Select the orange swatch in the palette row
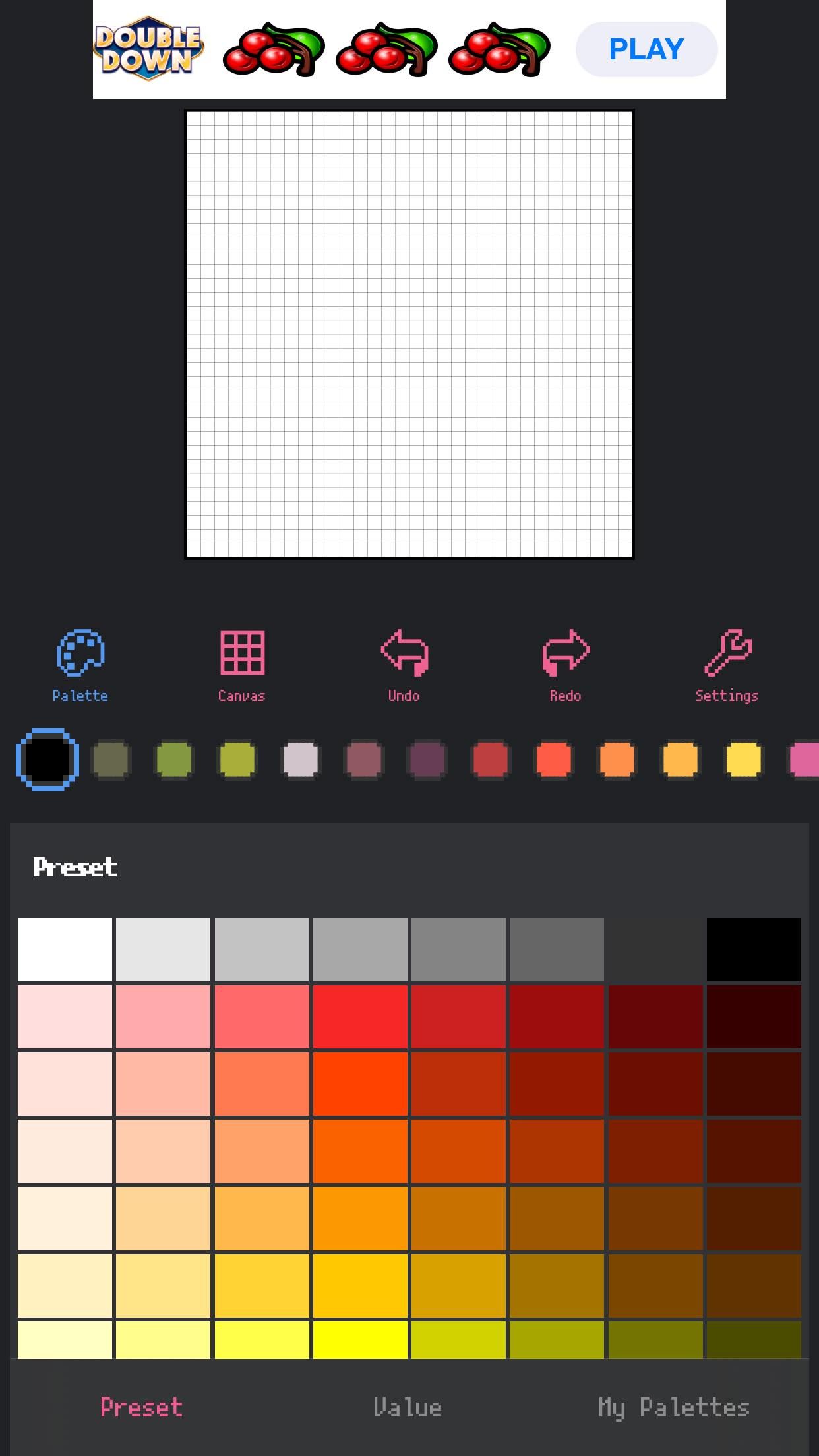The image size is (819, 1456). coord(616,760)
